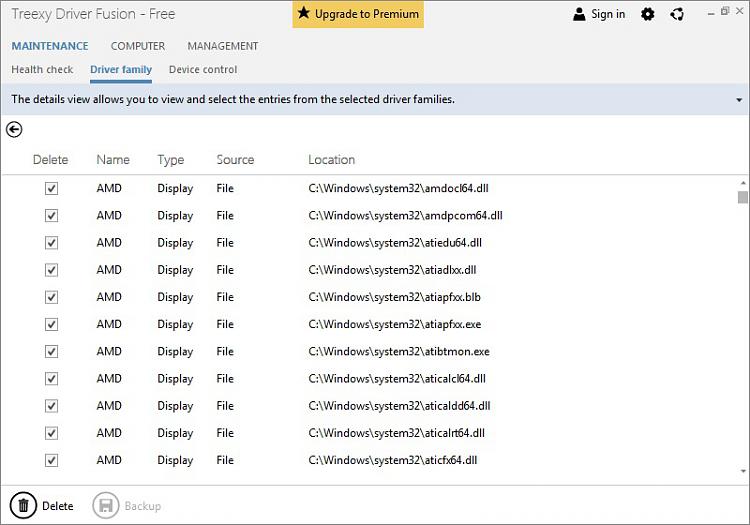The image size is (750, 525).
Task: Click Upgrade to Premium button
Action: [358, 14]
